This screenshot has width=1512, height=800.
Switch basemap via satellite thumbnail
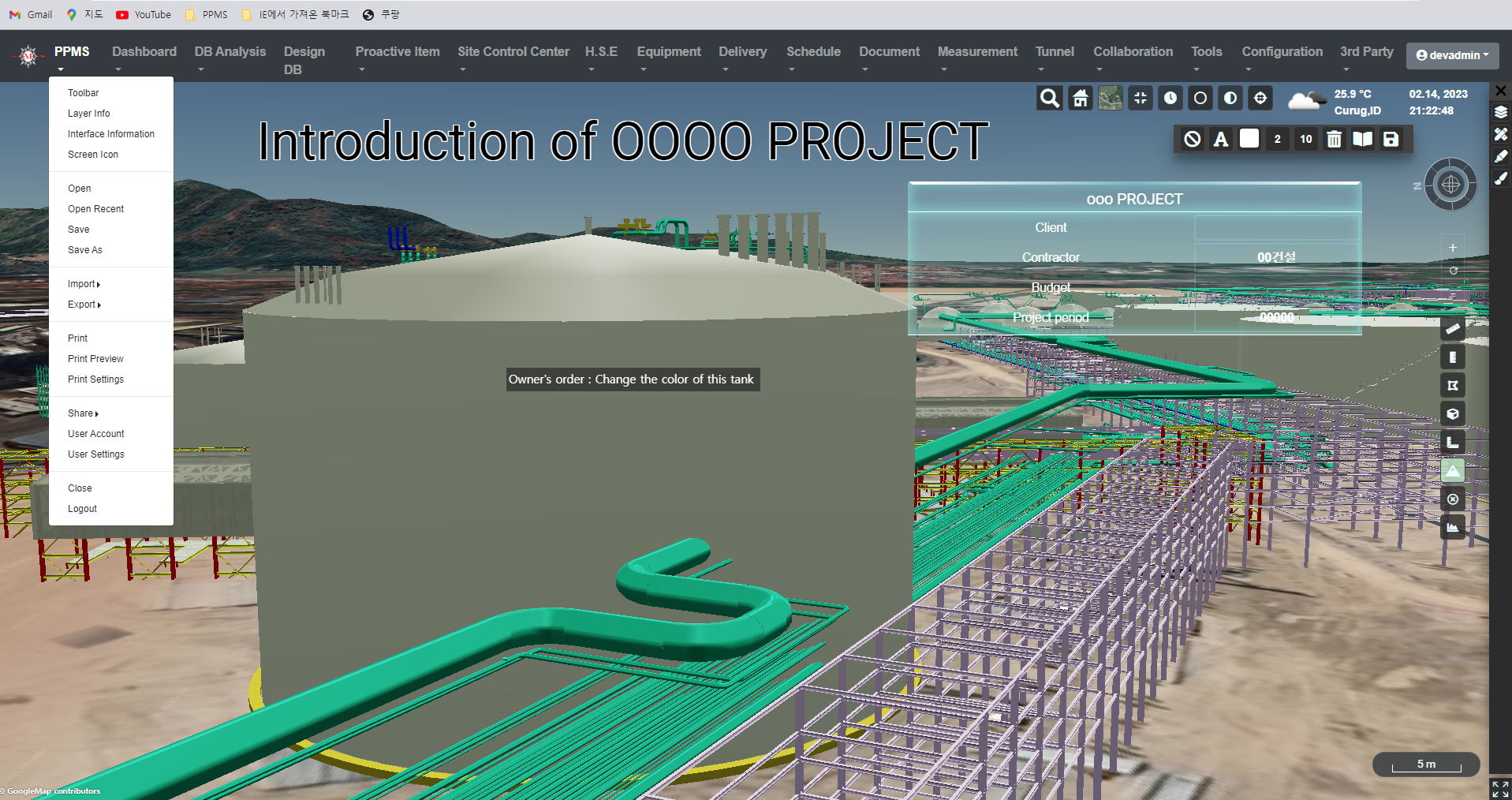pyautogui.click(x=1111, y=99)
